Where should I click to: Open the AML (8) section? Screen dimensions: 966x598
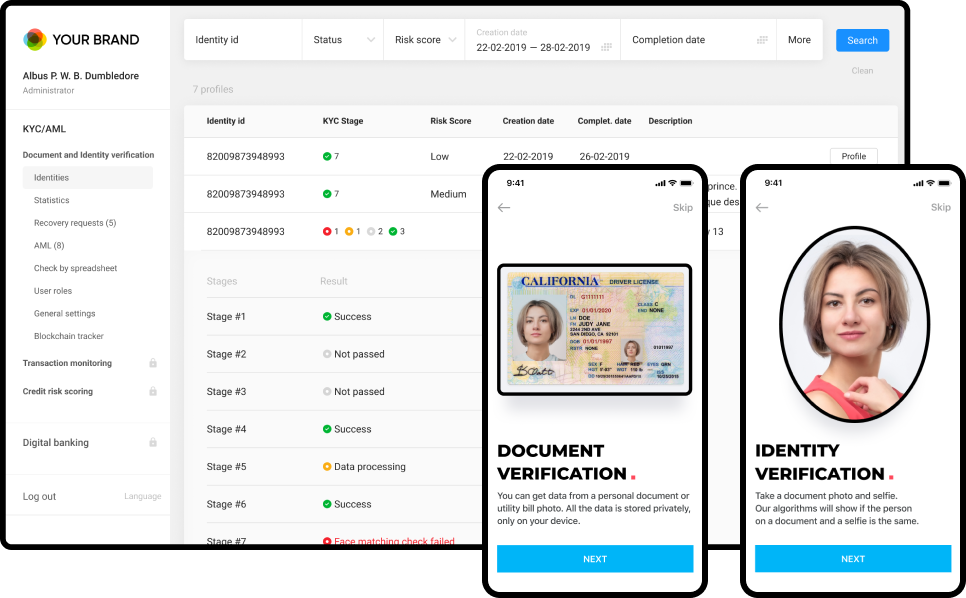tap(49, 245)
